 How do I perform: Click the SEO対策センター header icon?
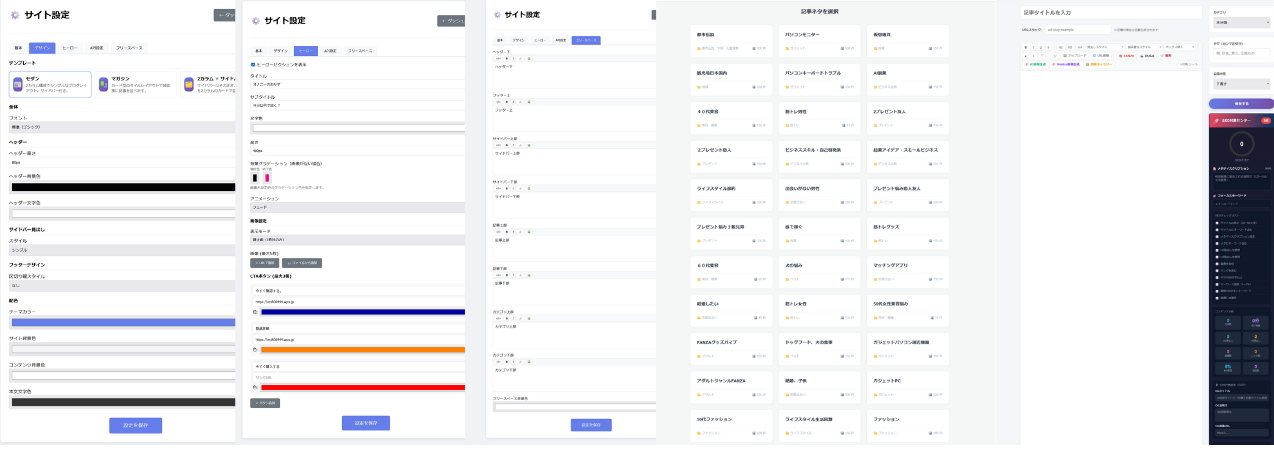point(1216,120)
